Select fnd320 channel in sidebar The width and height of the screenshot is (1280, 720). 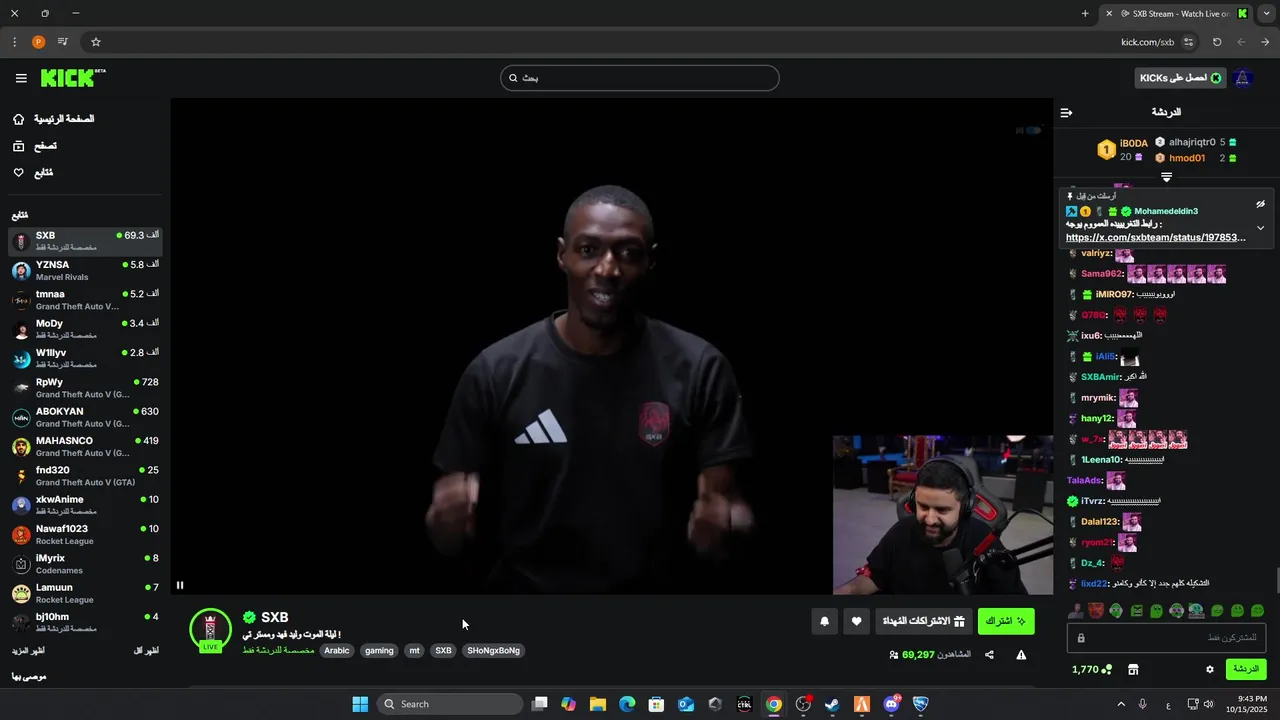click(85, 476)
